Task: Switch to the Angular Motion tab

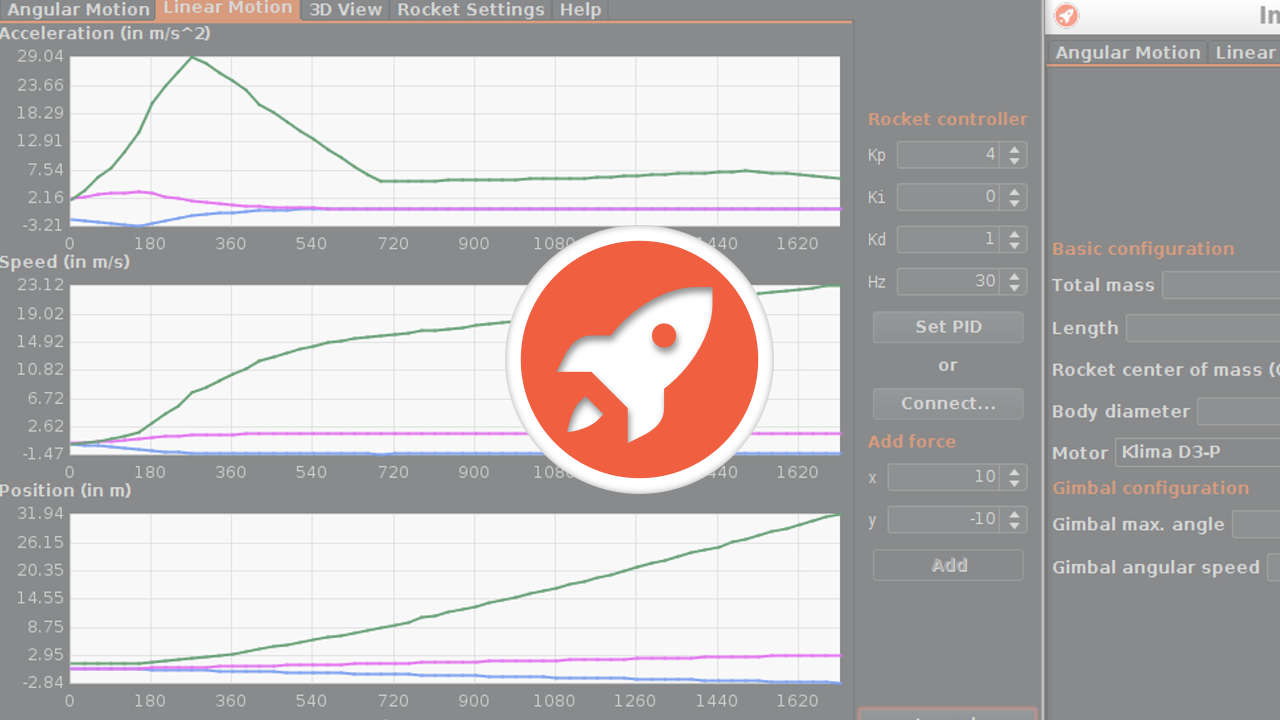Action: tap(78, 10)
